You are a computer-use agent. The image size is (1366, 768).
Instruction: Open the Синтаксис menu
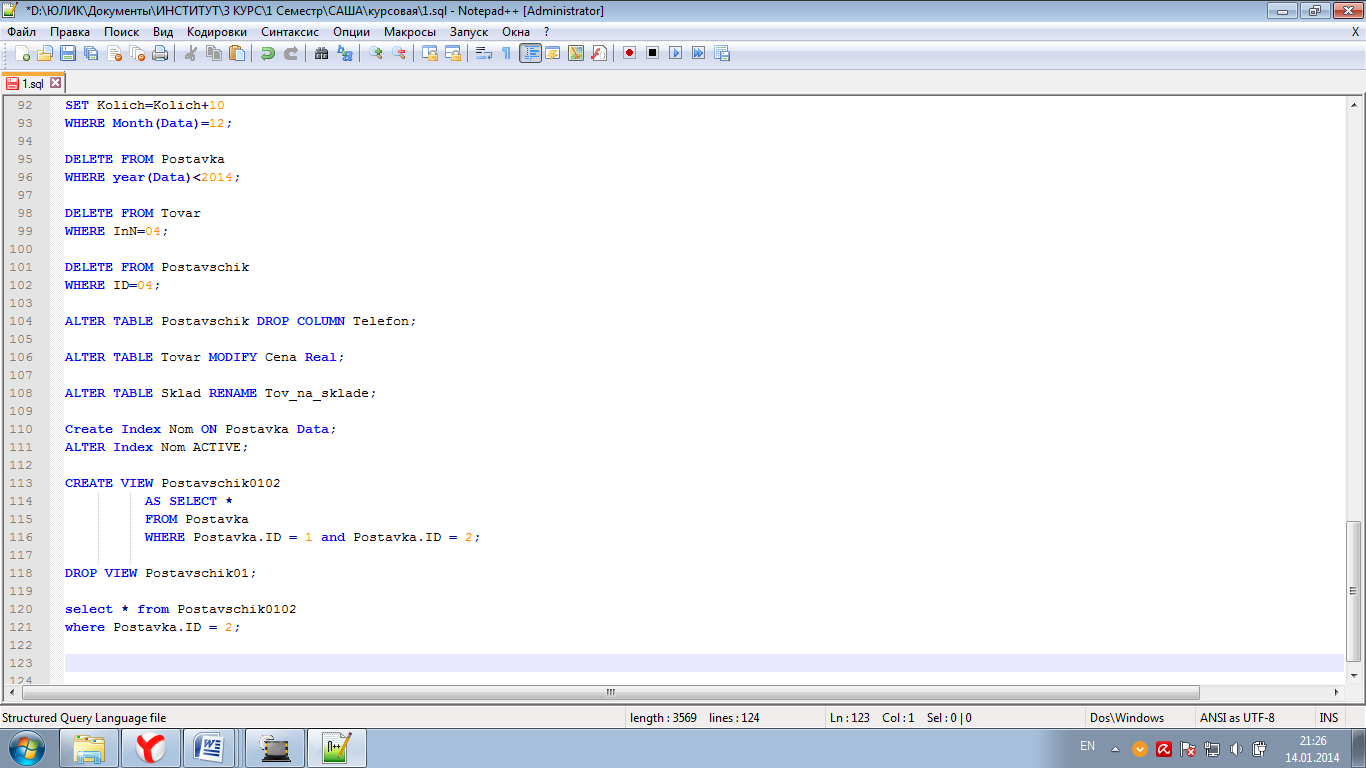tap(289, 31)
